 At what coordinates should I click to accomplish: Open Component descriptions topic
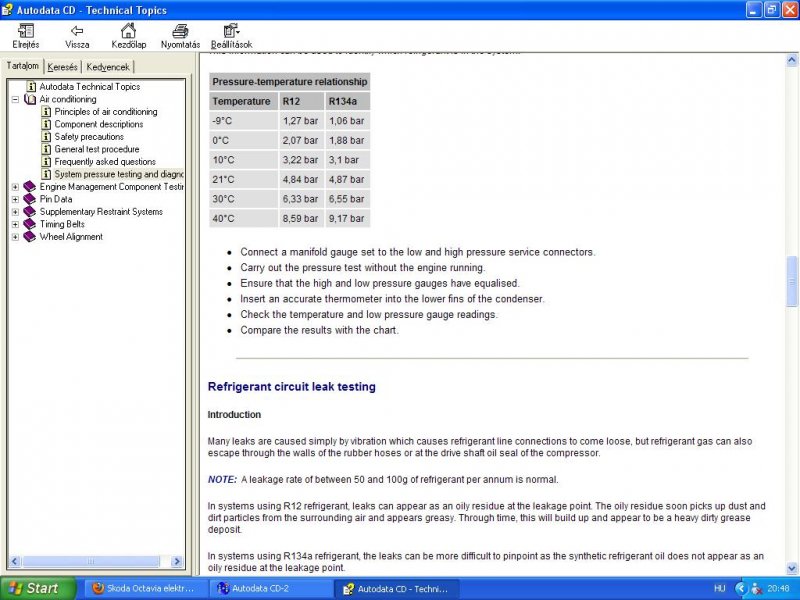click(98, 124)
